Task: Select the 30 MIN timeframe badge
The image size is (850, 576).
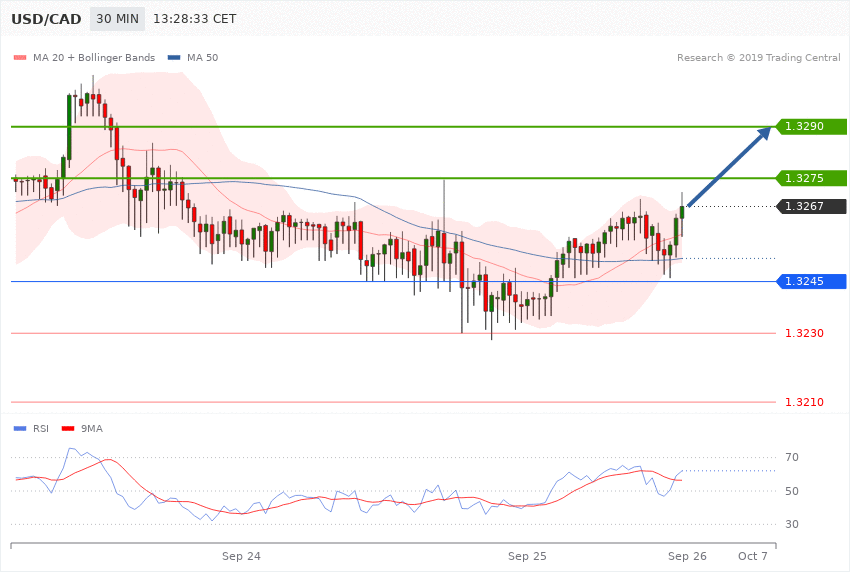Action: (x=117, y=19)
